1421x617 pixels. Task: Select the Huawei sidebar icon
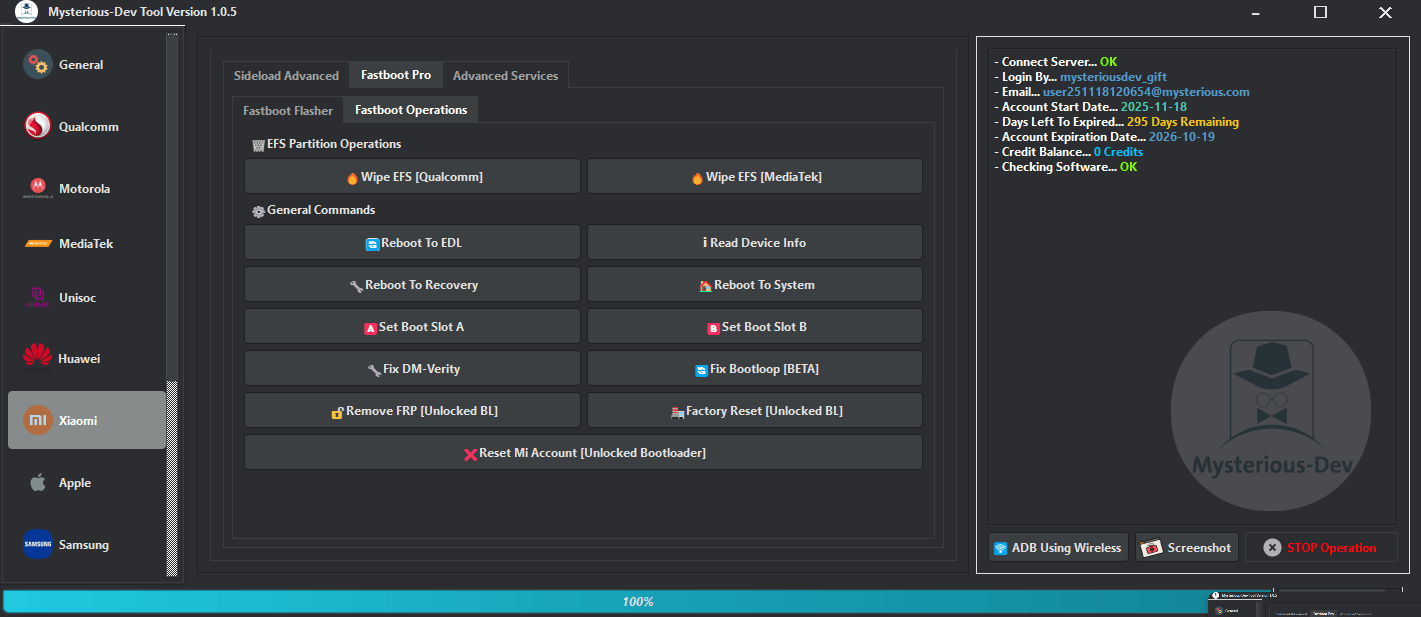[x=38, y=358]
